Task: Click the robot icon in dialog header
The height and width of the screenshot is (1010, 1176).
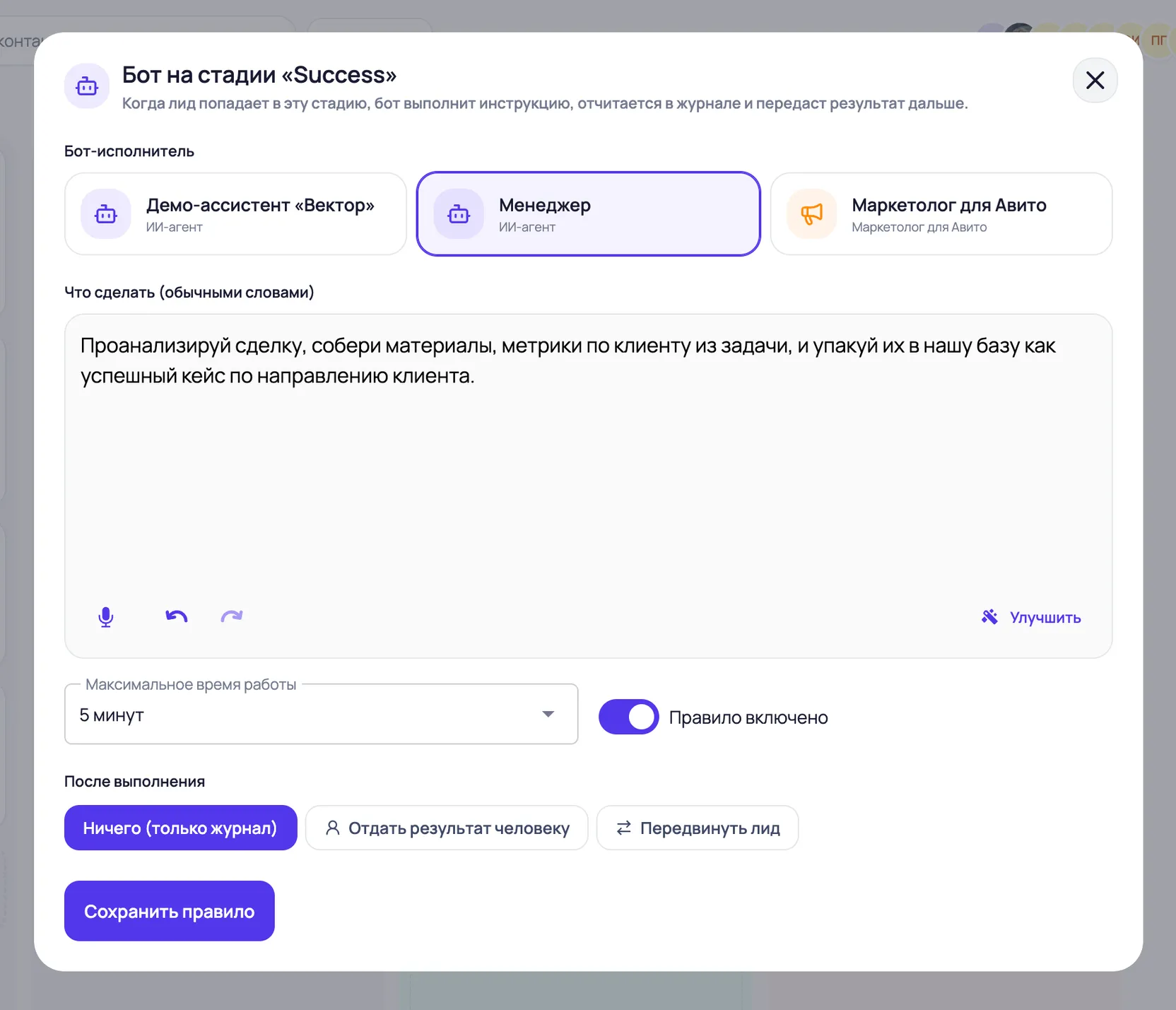Action: (x=87, y=86)
